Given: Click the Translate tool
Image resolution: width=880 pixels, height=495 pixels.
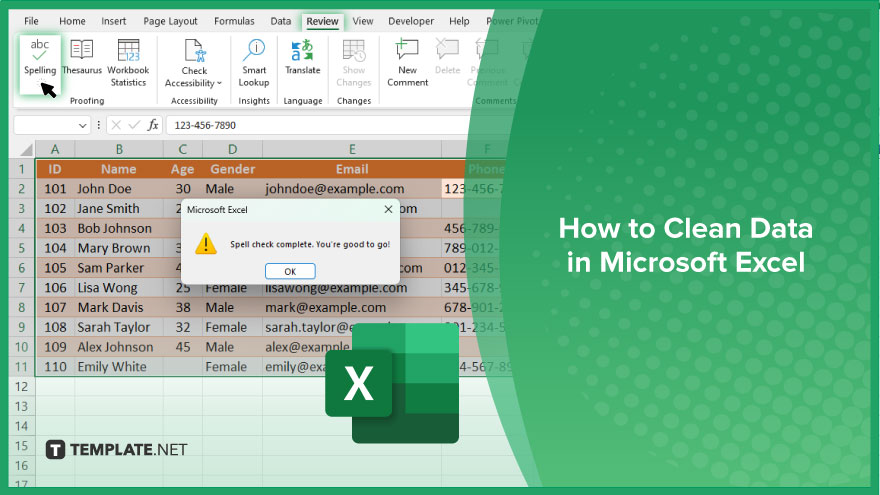Looking at the screenshot, I should click(302, 58).
